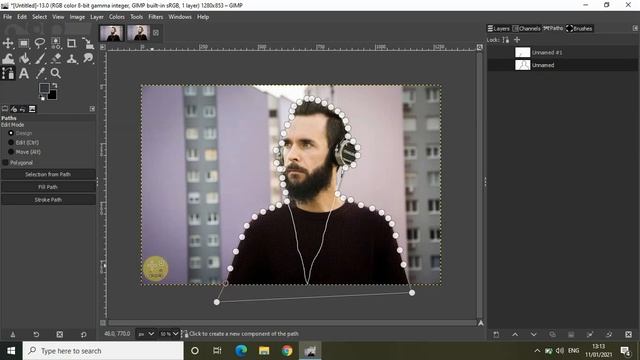This screenshot has height=360, width=640.
Task: Open the Colors menu
Action: click(x=117, y=17)
